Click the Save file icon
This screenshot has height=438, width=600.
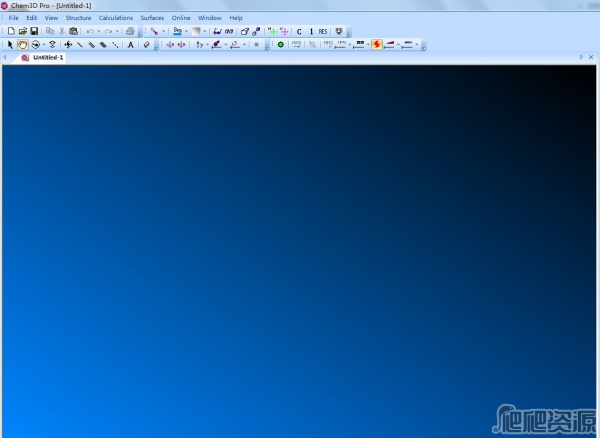click(34, 31)
